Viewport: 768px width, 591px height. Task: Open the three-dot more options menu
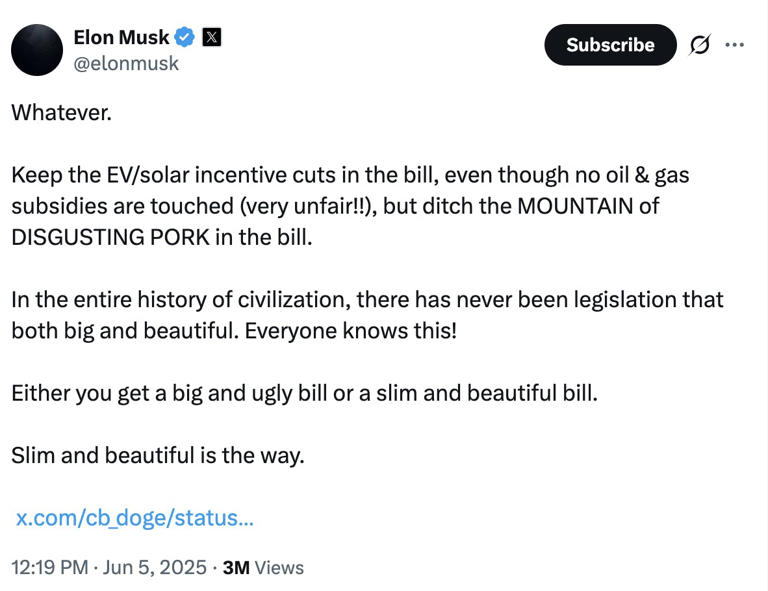click(x=735, y=45)
